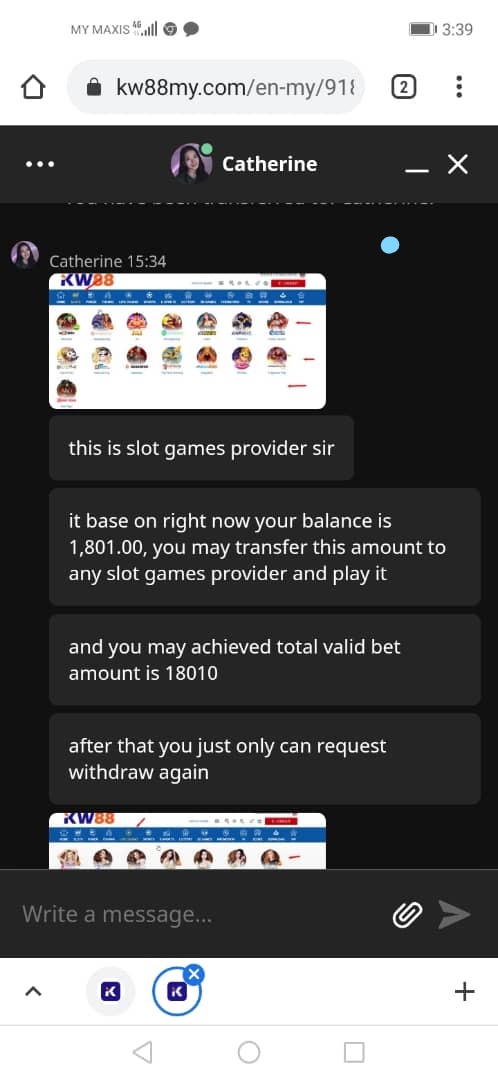Add a new tab with plus icon

click(x=465, y=991)
